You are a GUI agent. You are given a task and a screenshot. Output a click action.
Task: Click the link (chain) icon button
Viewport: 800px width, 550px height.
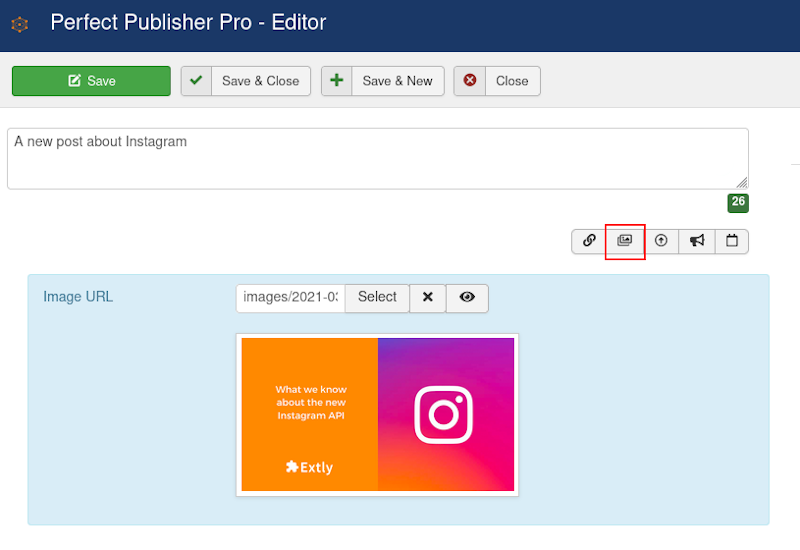(x=589, y=241)
